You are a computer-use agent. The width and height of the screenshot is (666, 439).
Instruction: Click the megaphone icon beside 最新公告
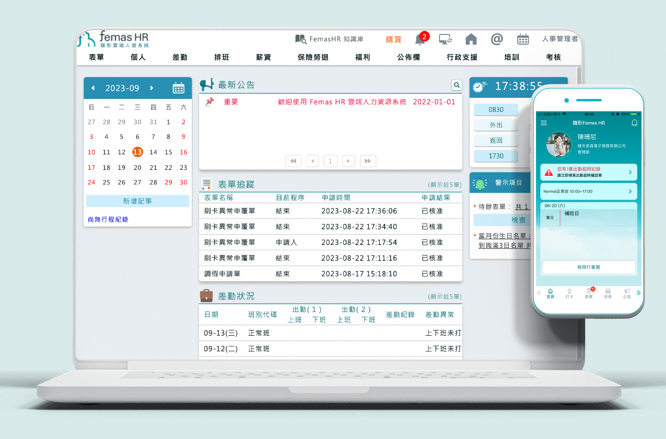pos(207,84)
